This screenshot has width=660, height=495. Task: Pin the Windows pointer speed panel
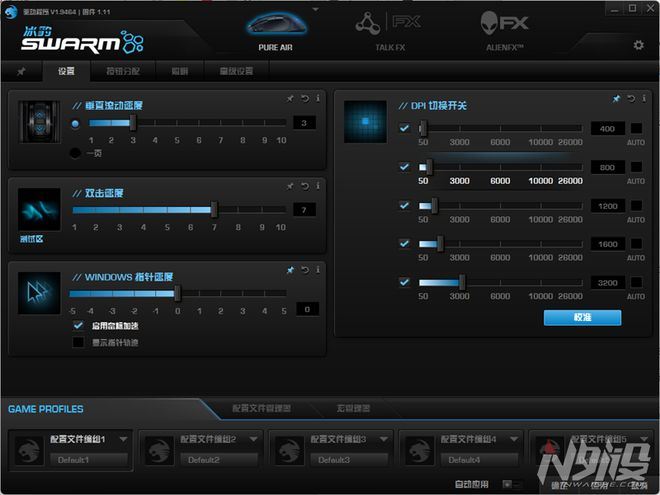(x=290, y=270)
